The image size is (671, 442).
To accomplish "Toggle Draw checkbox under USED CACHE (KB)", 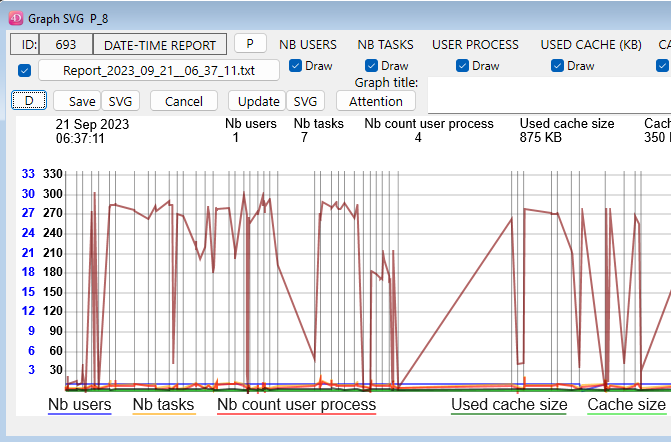I will click(x=557, y=66).
